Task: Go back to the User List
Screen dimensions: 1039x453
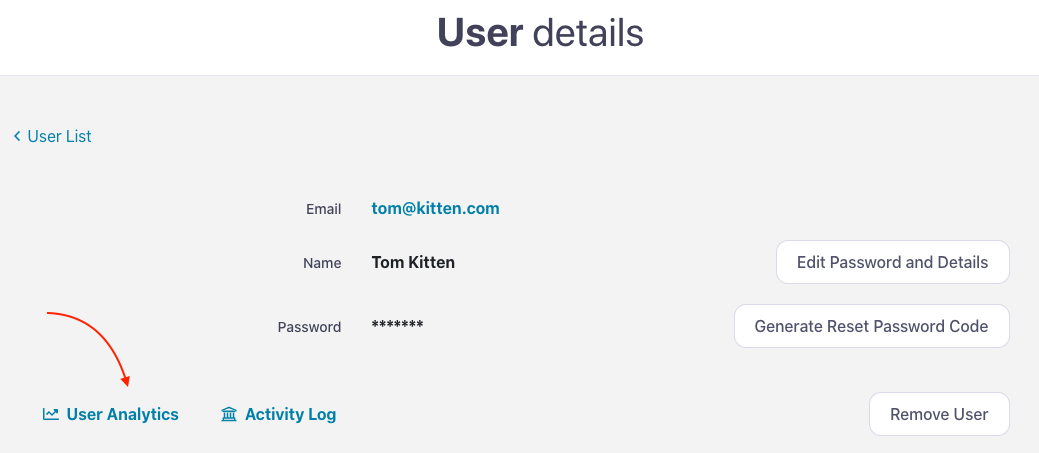Action: click(x=59, y=136)
